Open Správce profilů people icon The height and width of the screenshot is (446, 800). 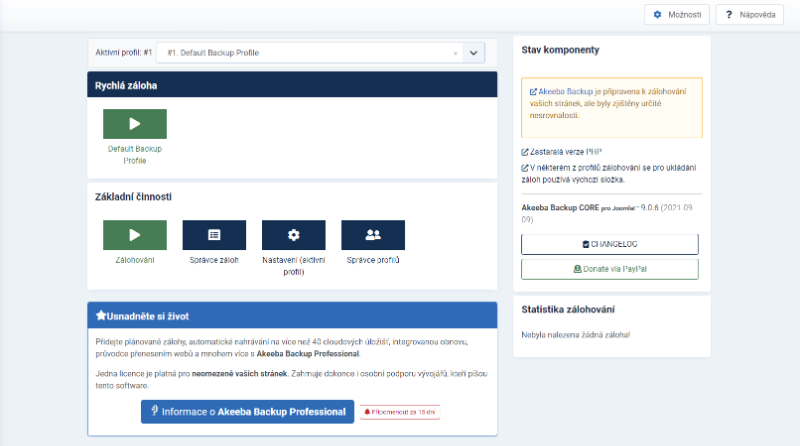(x=373, y=235)
